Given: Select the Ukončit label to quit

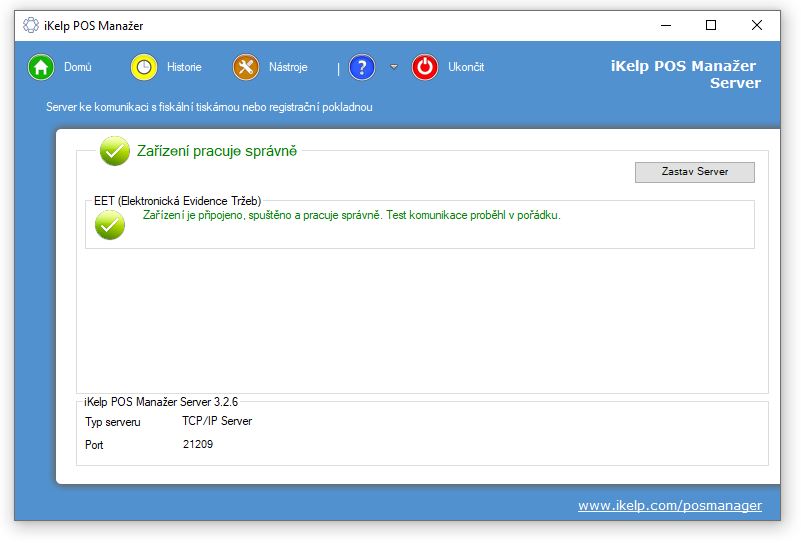Looking at the screenshot, I should 466,67.
